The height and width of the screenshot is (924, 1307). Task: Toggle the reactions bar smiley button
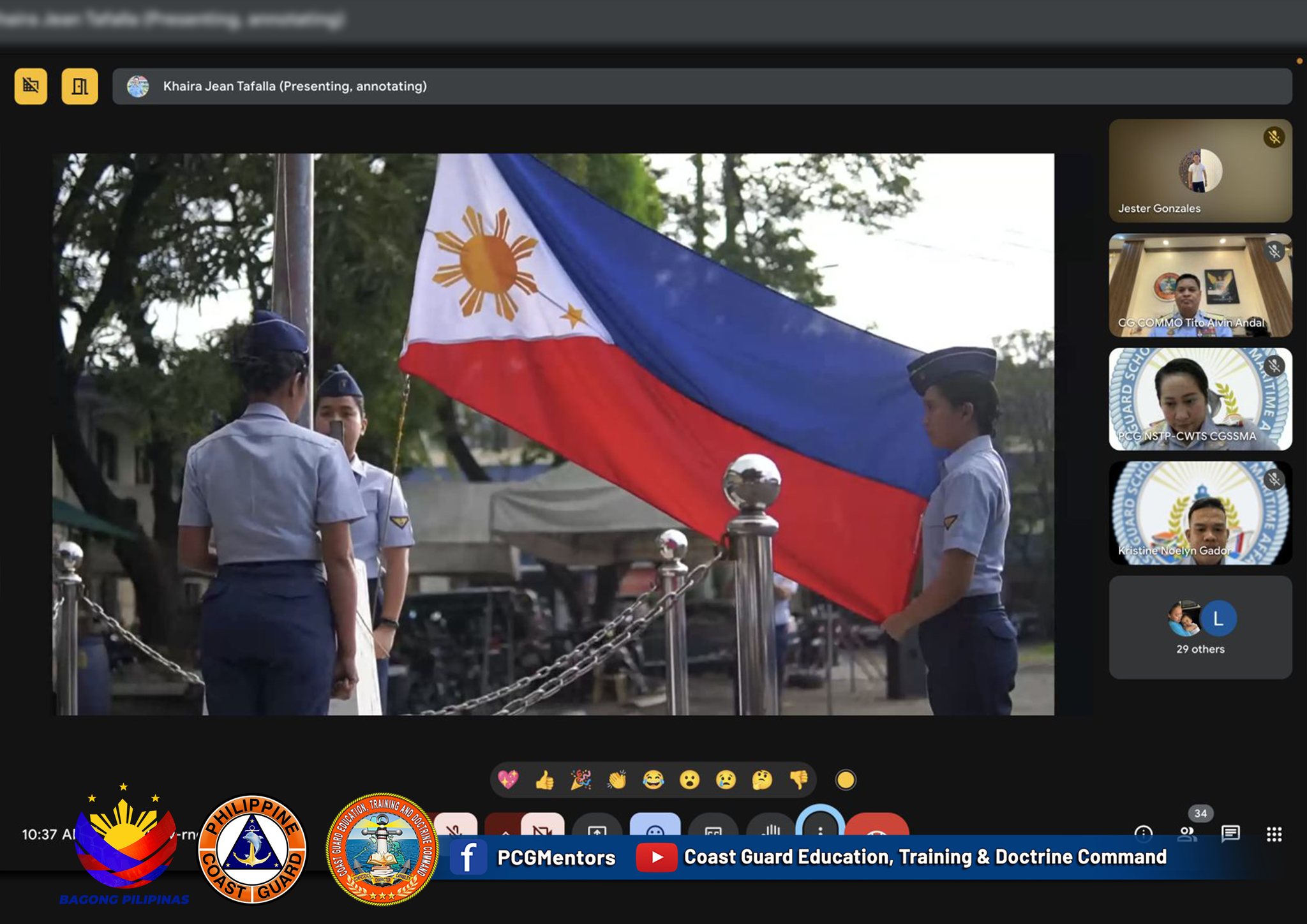click(x=655, y=824)
